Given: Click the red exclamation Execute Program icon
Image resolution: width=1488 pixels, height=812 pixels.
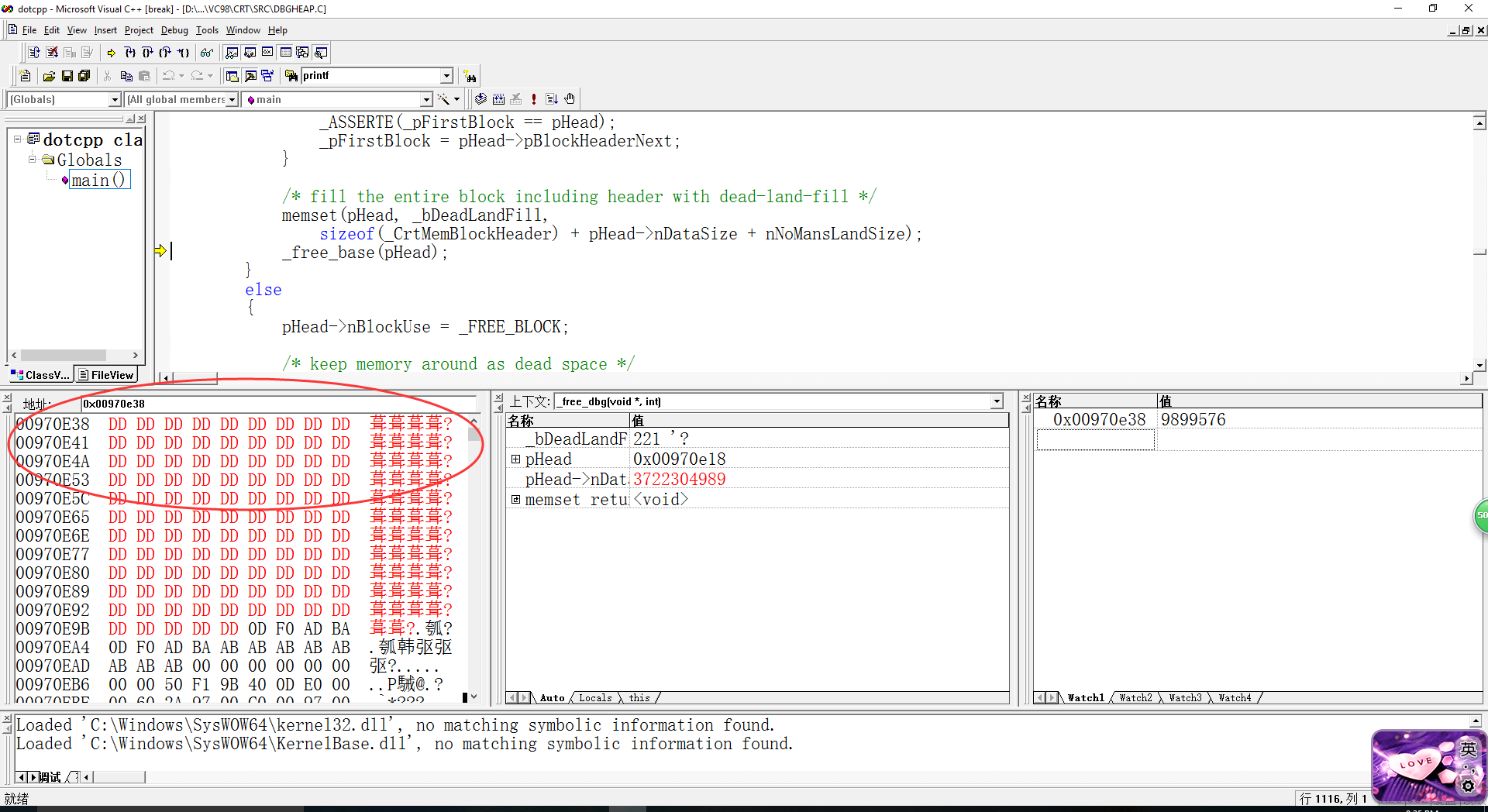Looking at the screenshot, I should (533, 99).
